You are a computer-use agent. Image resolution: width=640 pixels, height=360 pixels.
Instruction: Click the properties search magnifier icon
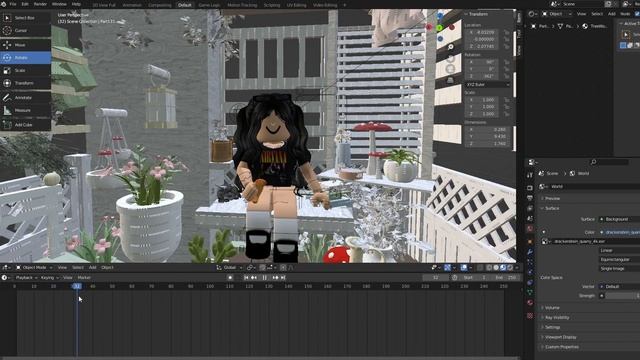point(593,162)
